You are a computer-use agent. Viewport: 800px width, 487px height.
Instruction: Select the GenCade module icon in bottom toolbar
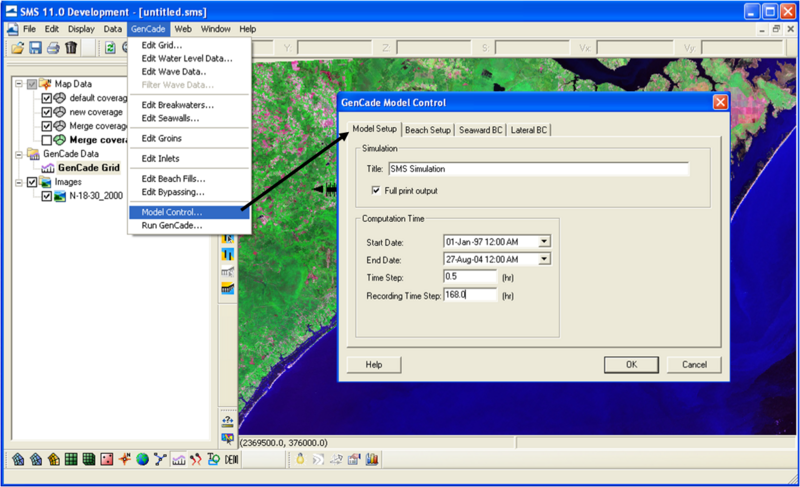(178, 459)
